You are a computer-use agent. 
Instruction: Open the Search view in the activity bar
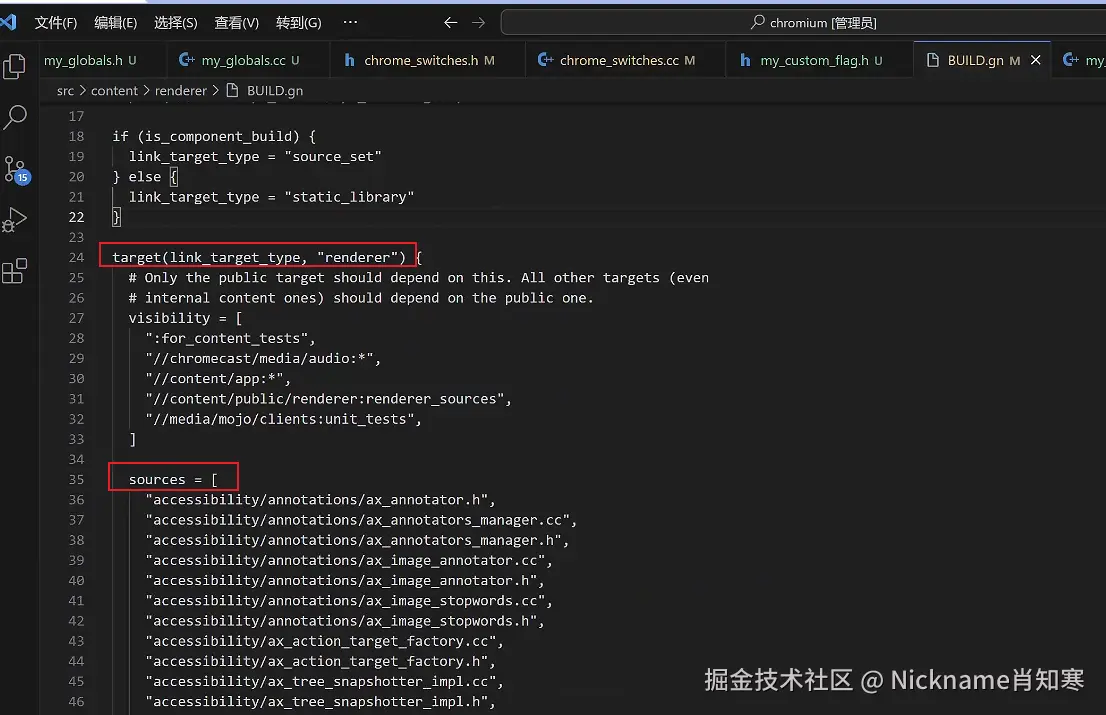point(15,117)
